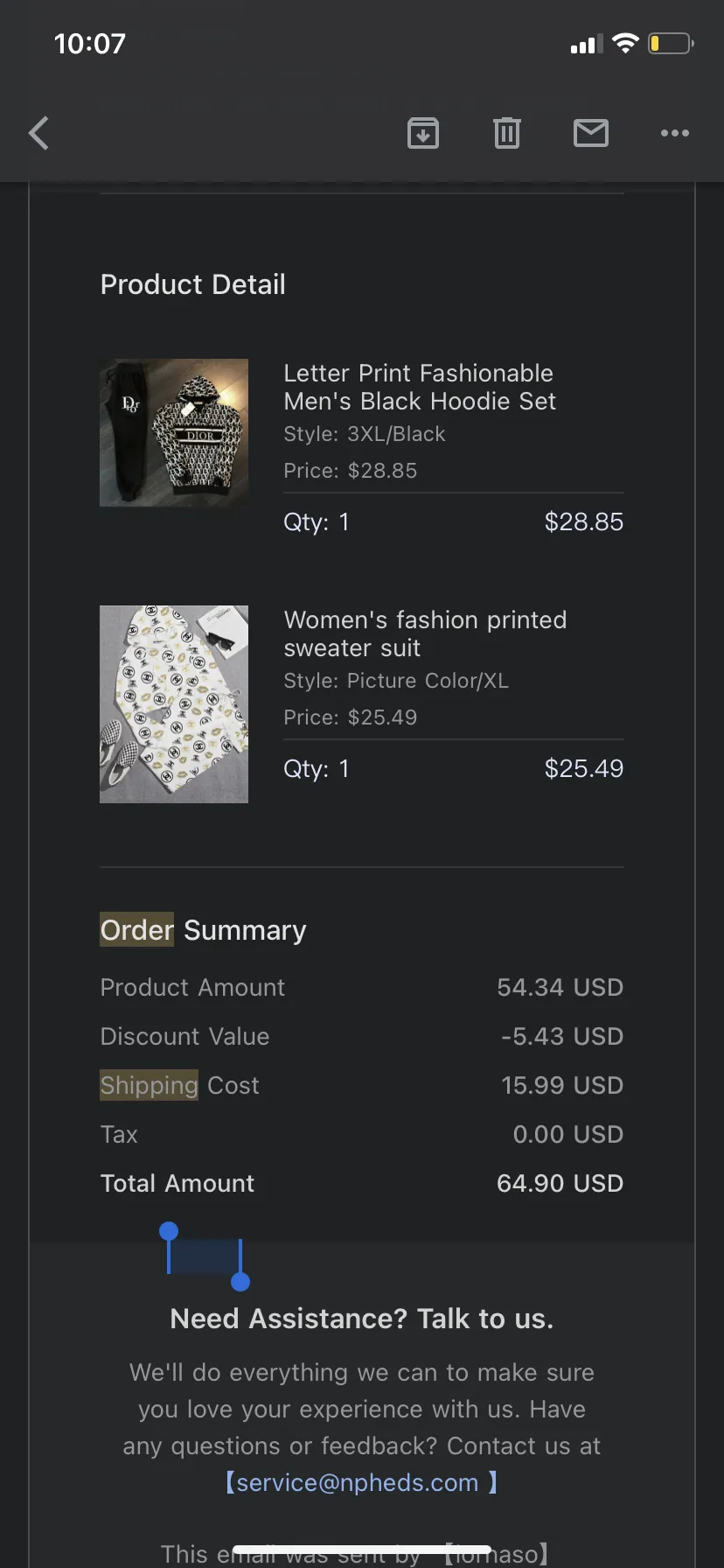The height and width of the screenshot is (1568, 724).
Task: Archive this email with the archive icon
Action: (423, 133)
